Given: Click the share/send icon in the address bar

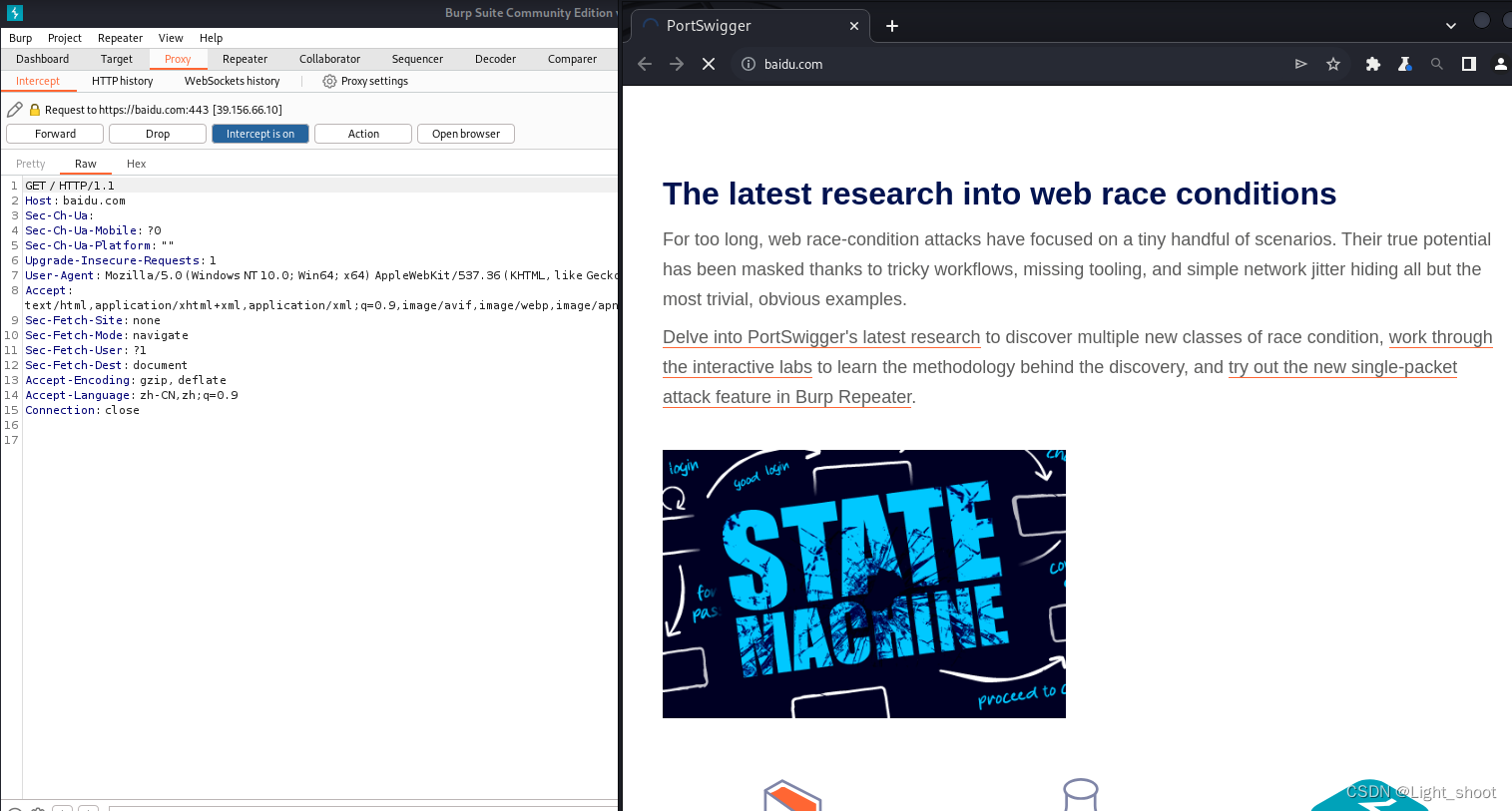Looking at the screenshot, I should pyautogui.click(x=1301, y=64).
